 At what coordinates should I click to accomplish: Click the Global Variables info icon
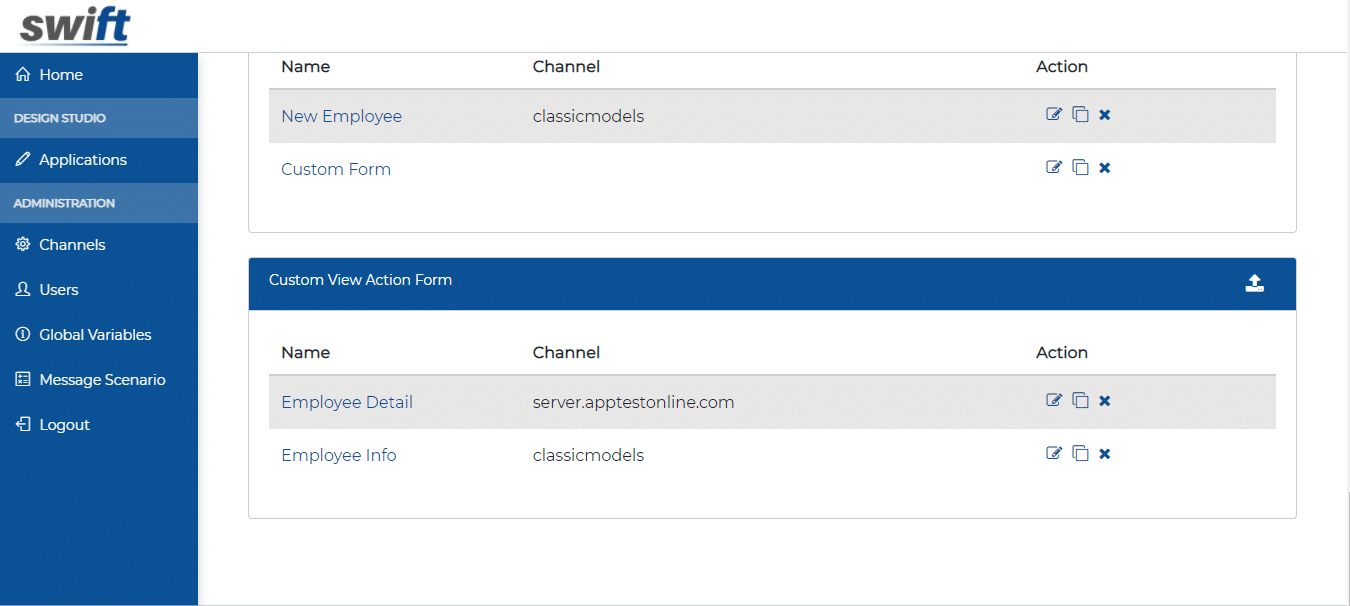click(21, 334)
